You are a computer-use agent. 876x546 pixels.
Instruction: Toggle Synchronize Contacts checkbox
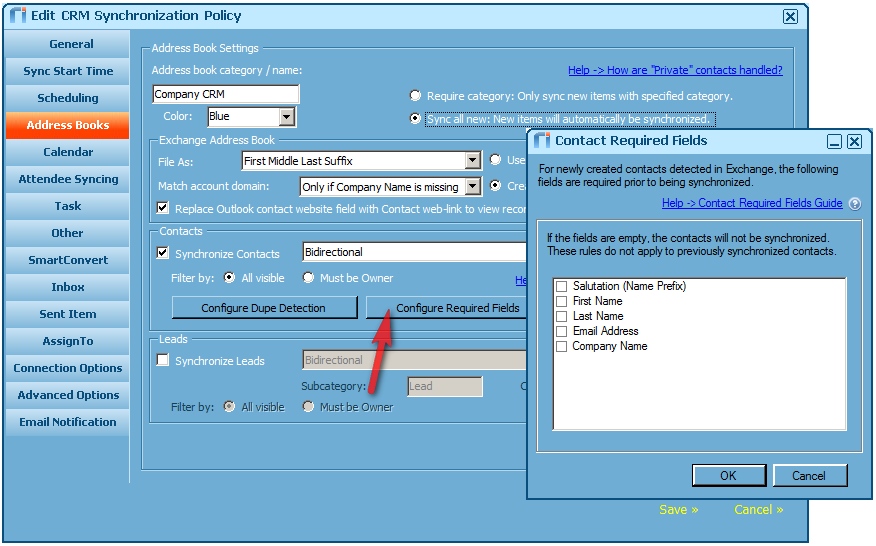[x=163, y=253]
